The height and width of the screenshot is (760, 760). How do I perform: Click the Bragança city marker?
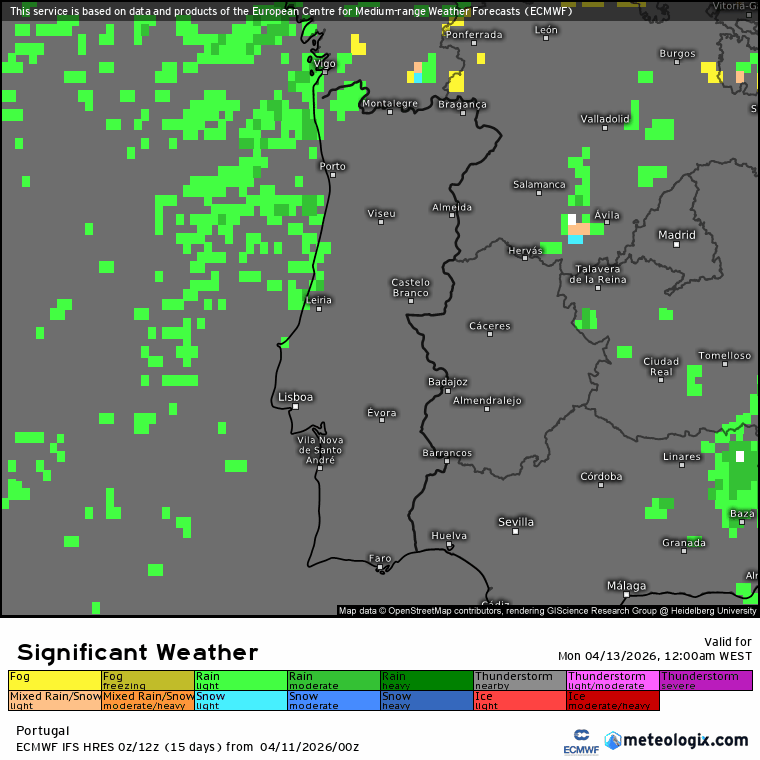click(x=463, y=113)
